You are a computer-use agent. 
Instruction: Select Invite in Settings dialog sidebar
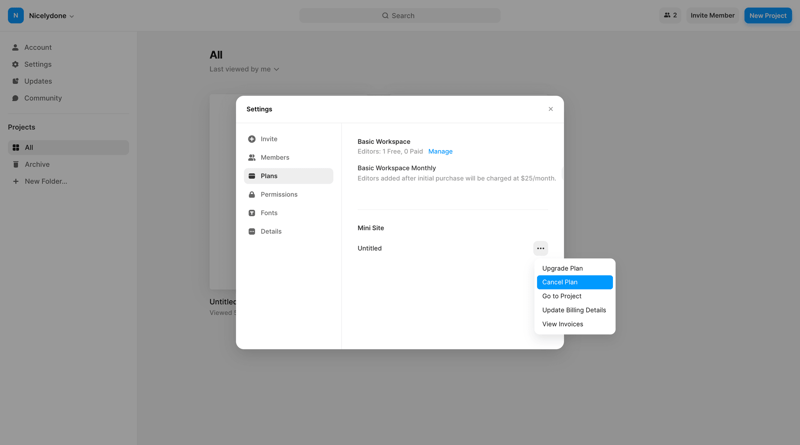click(288, 139)
